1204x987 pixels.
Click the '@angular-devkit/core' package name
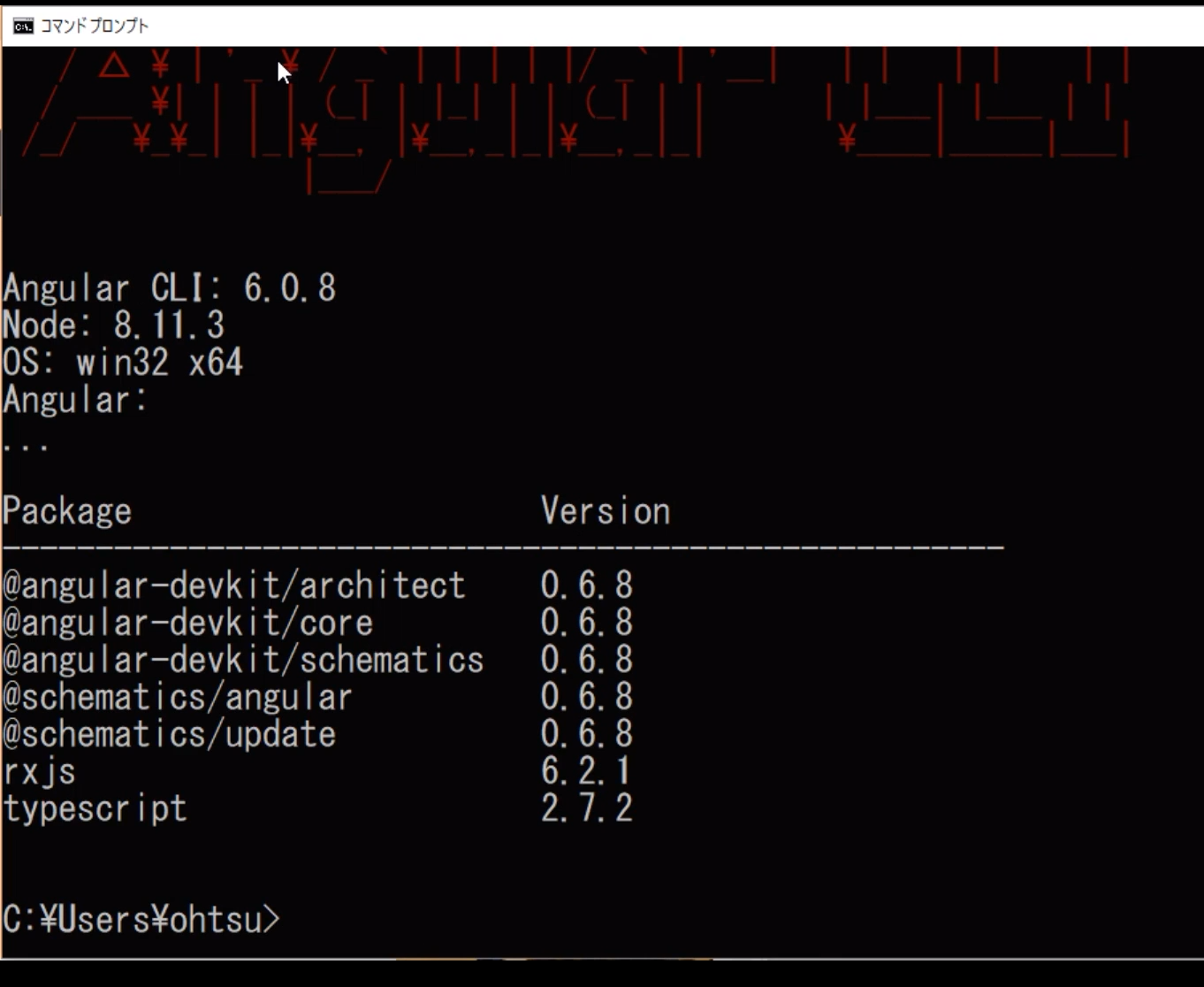click(188, 623)
